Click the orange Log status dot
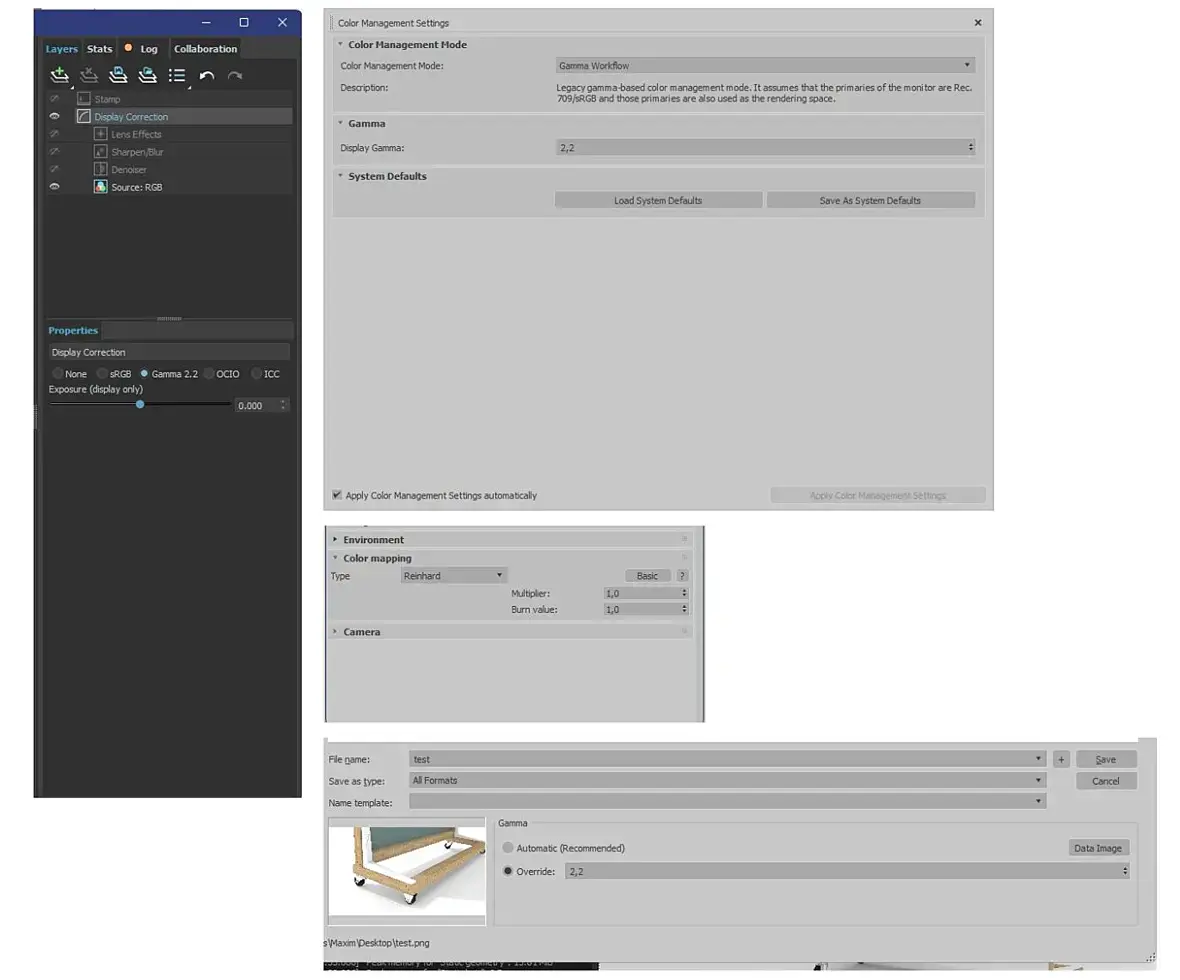 (x=128, y=47)
